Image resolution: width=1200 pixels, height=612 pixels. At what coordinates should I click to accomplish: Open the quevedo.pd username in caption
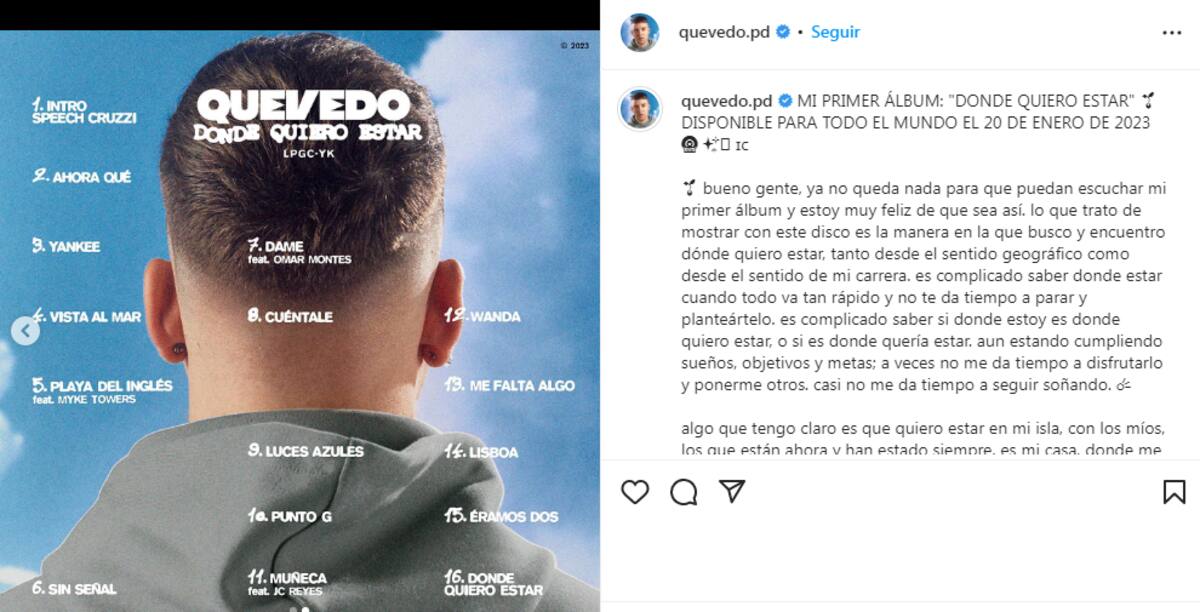tap(727, 100)
